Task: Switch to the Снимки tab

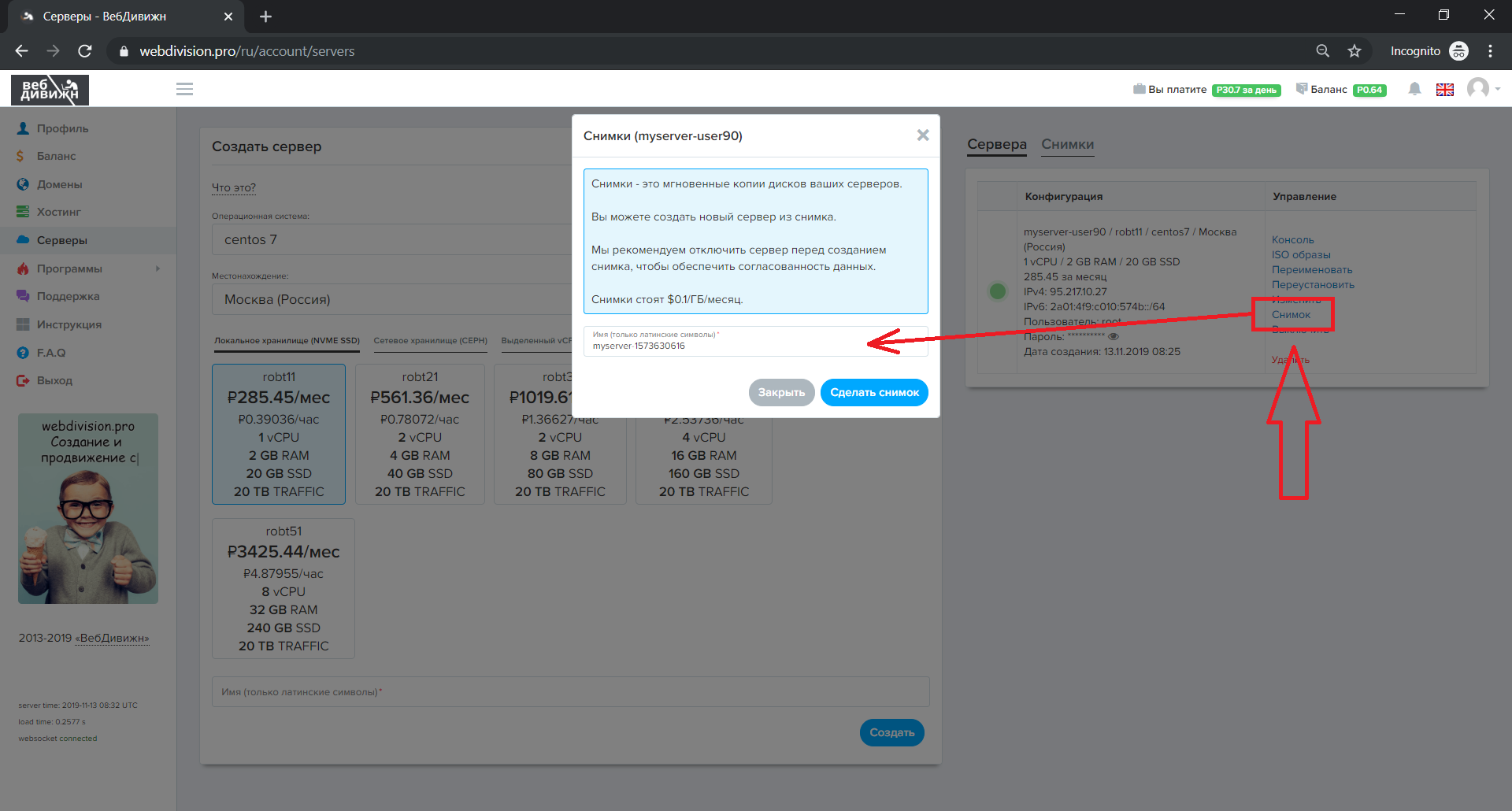Action: (1067, 144)
